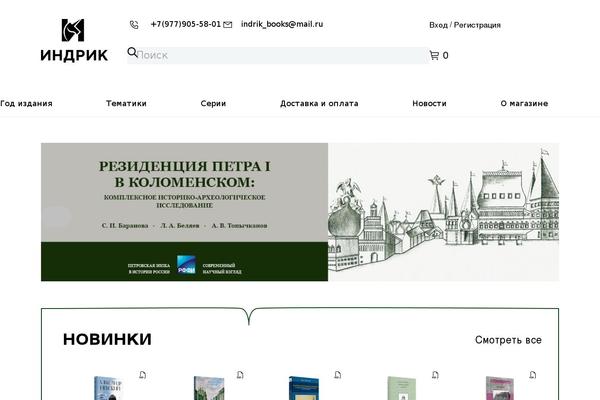Screen dimensions: 600x400
Task: Click the cart item count 0
Action: (x=445, y=56)
